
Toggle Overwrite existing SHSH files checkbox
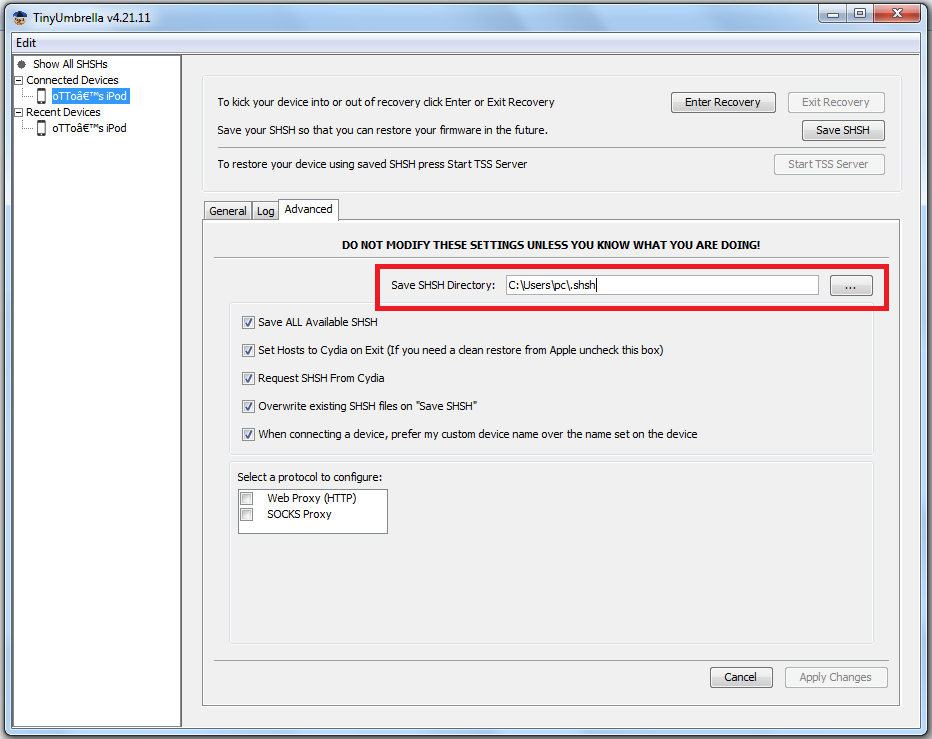pos(248,406)
